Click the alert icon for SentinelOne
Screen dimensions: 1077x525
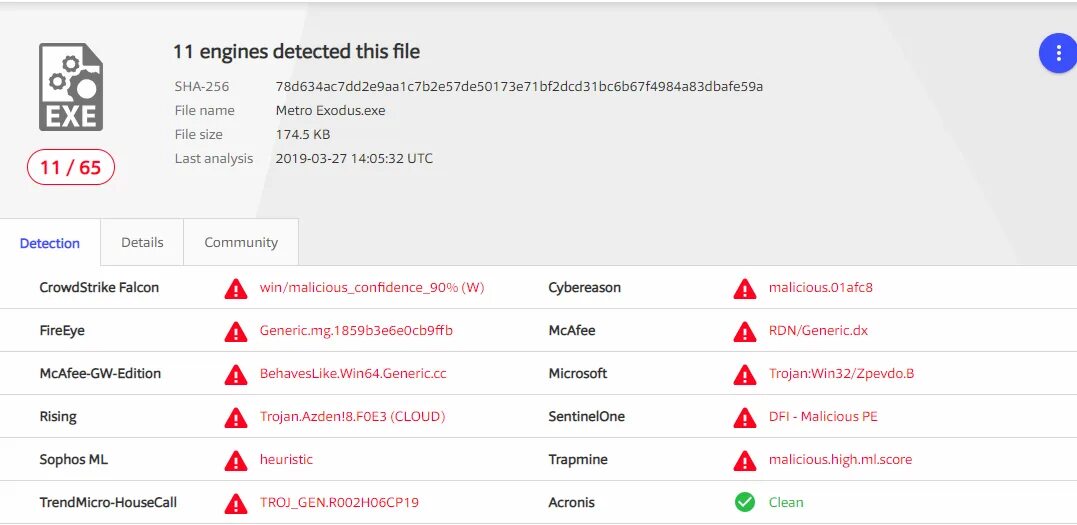pos(744,417)
